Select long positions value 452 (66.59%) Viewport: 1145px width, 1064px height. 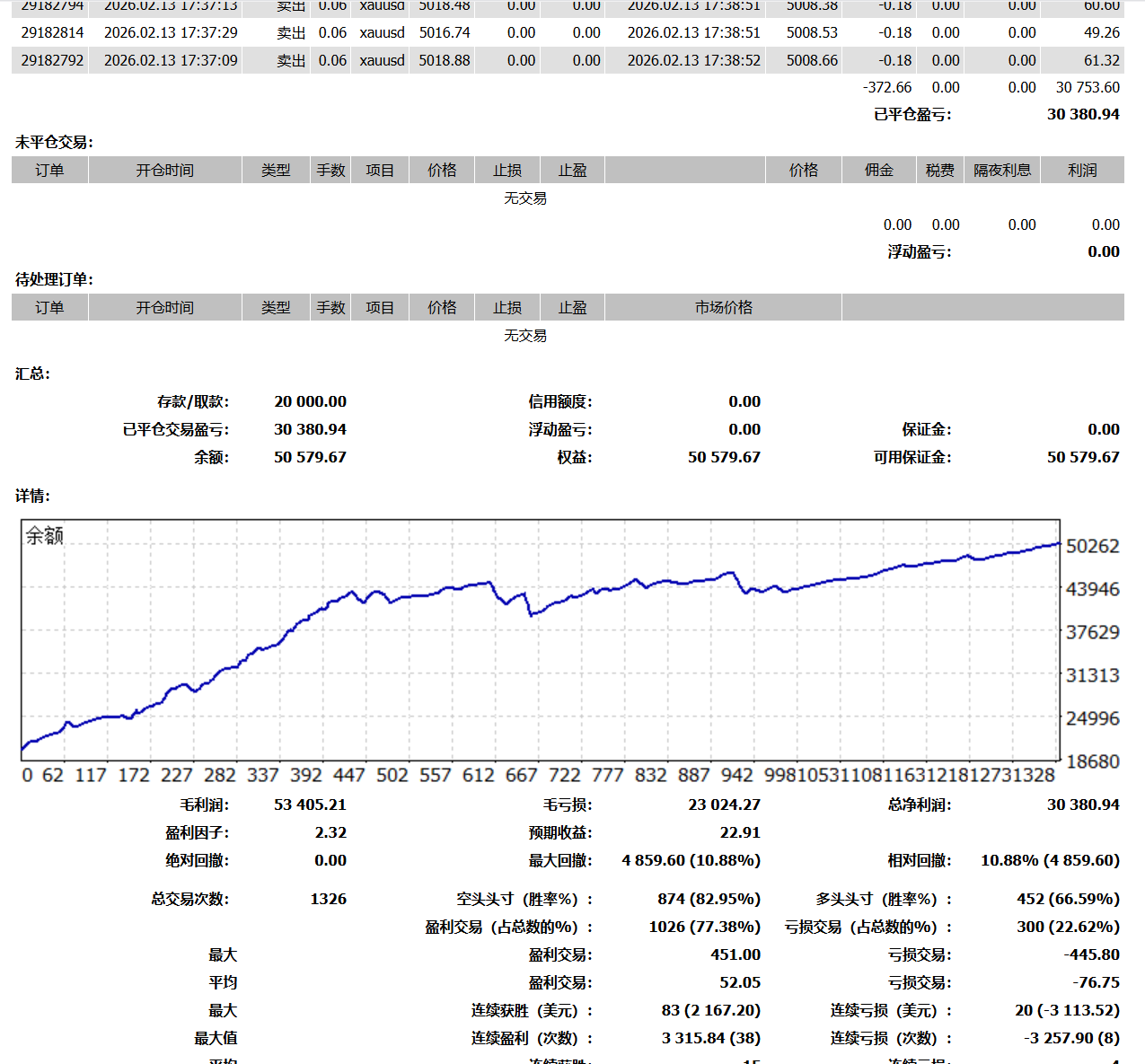pyautogui.click(x=1068, y=899)
